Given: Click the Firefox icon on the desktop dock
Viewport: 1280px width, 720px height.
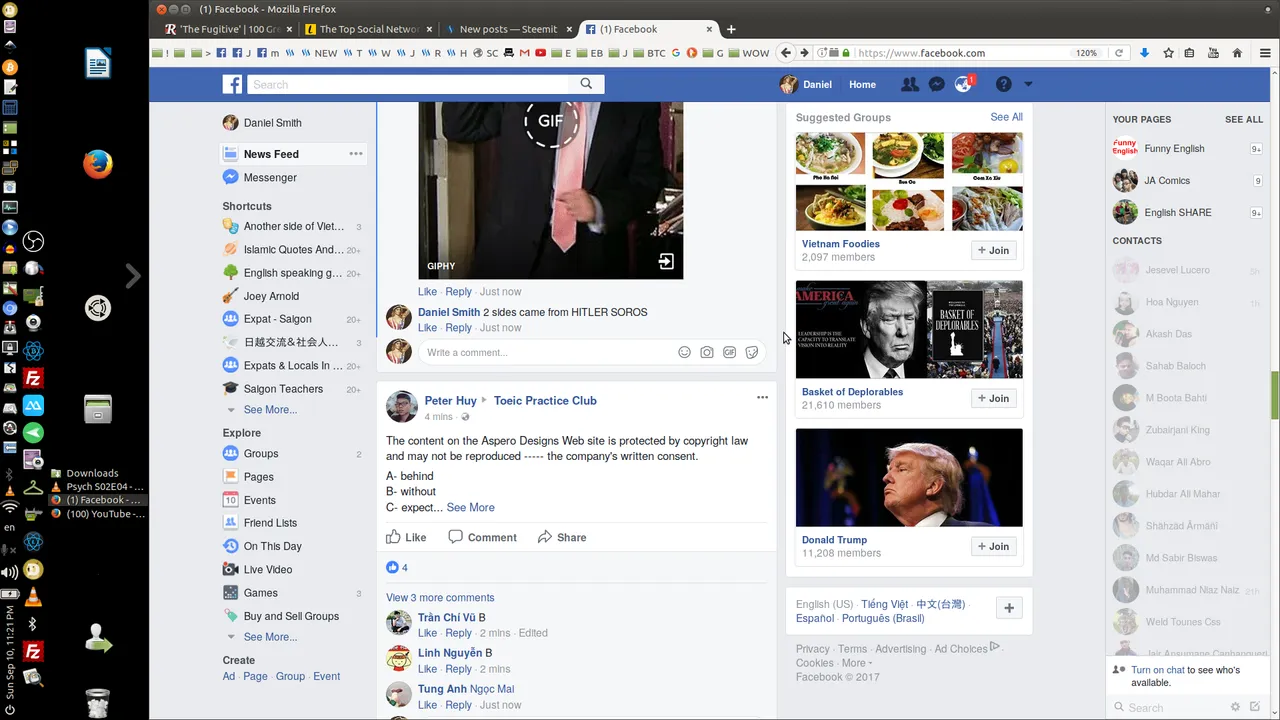Looking at the screenshot, I should [x=97, y=164].
